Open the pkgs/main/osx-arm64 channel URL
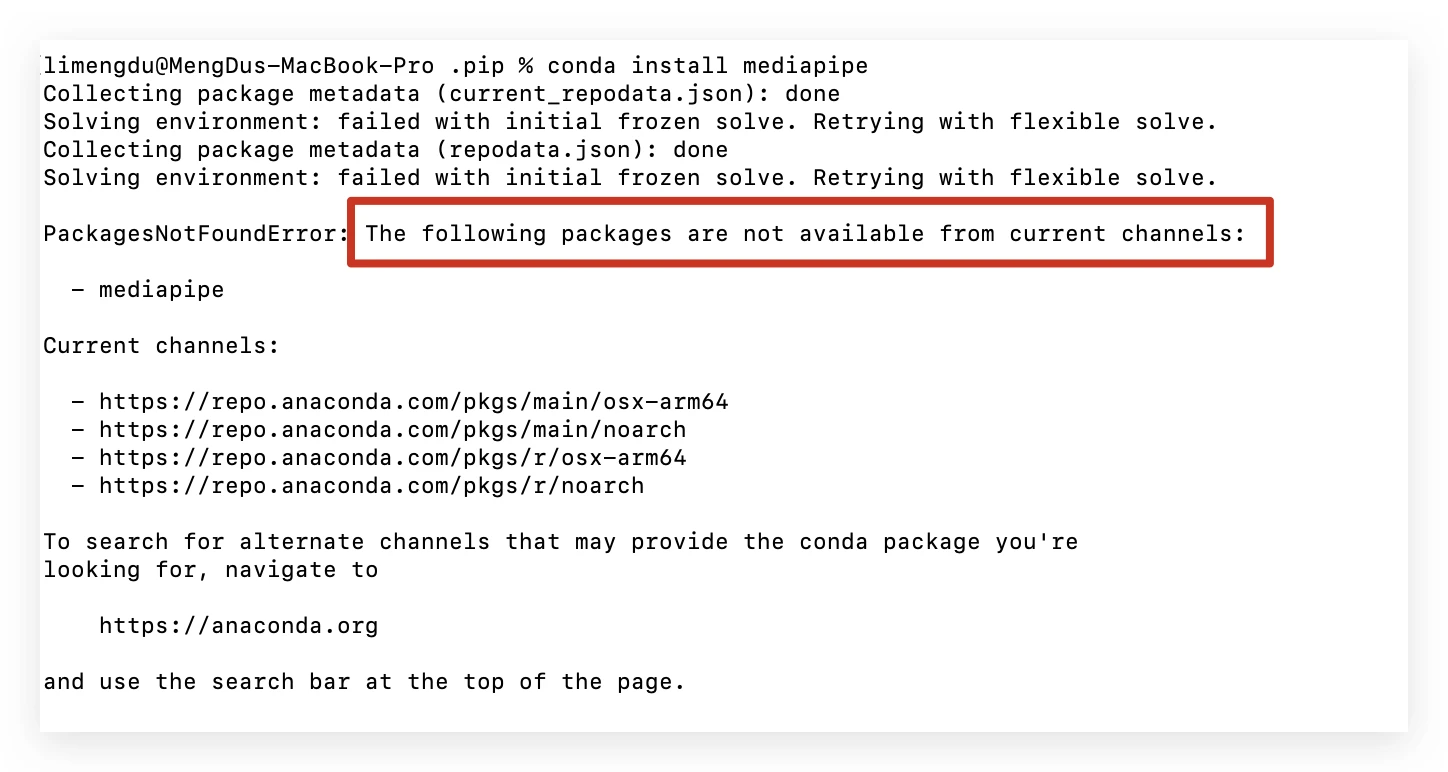This screenshot has width=1448, height=772. pyautogui.click(x=413, y=403)
